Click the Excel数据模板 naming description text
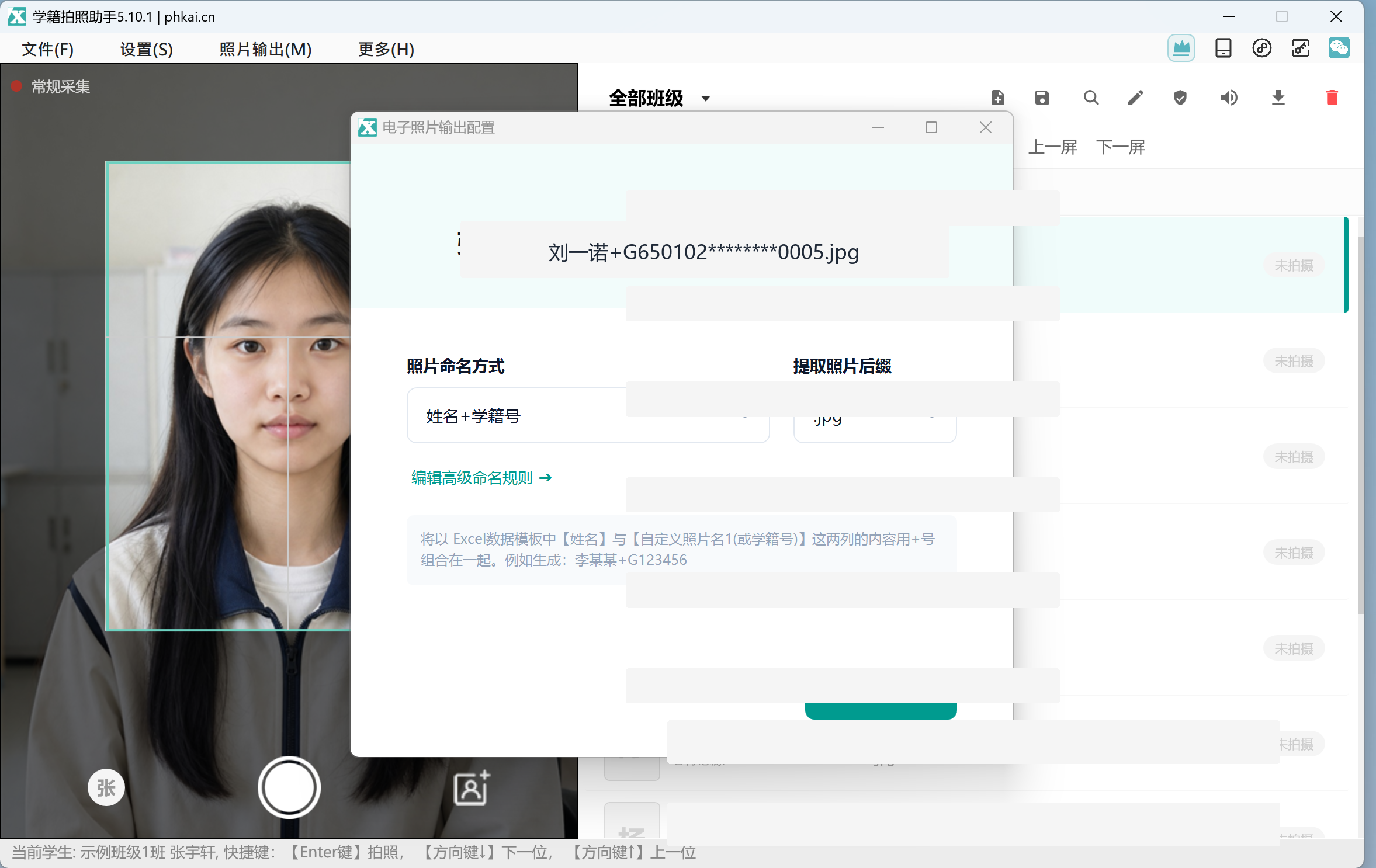 [677, 549]
